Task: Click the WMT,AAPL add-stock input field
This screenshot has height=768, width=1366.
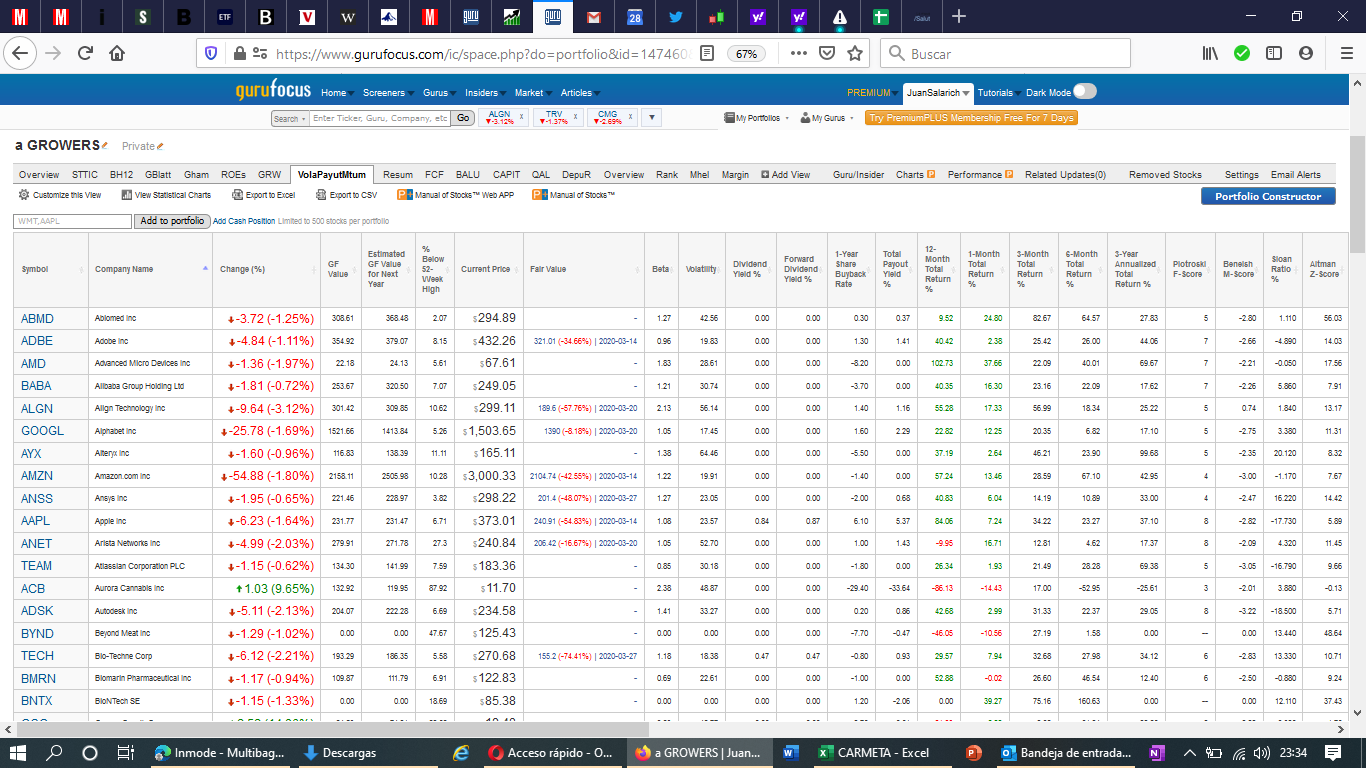Action: tap(73, 221)
